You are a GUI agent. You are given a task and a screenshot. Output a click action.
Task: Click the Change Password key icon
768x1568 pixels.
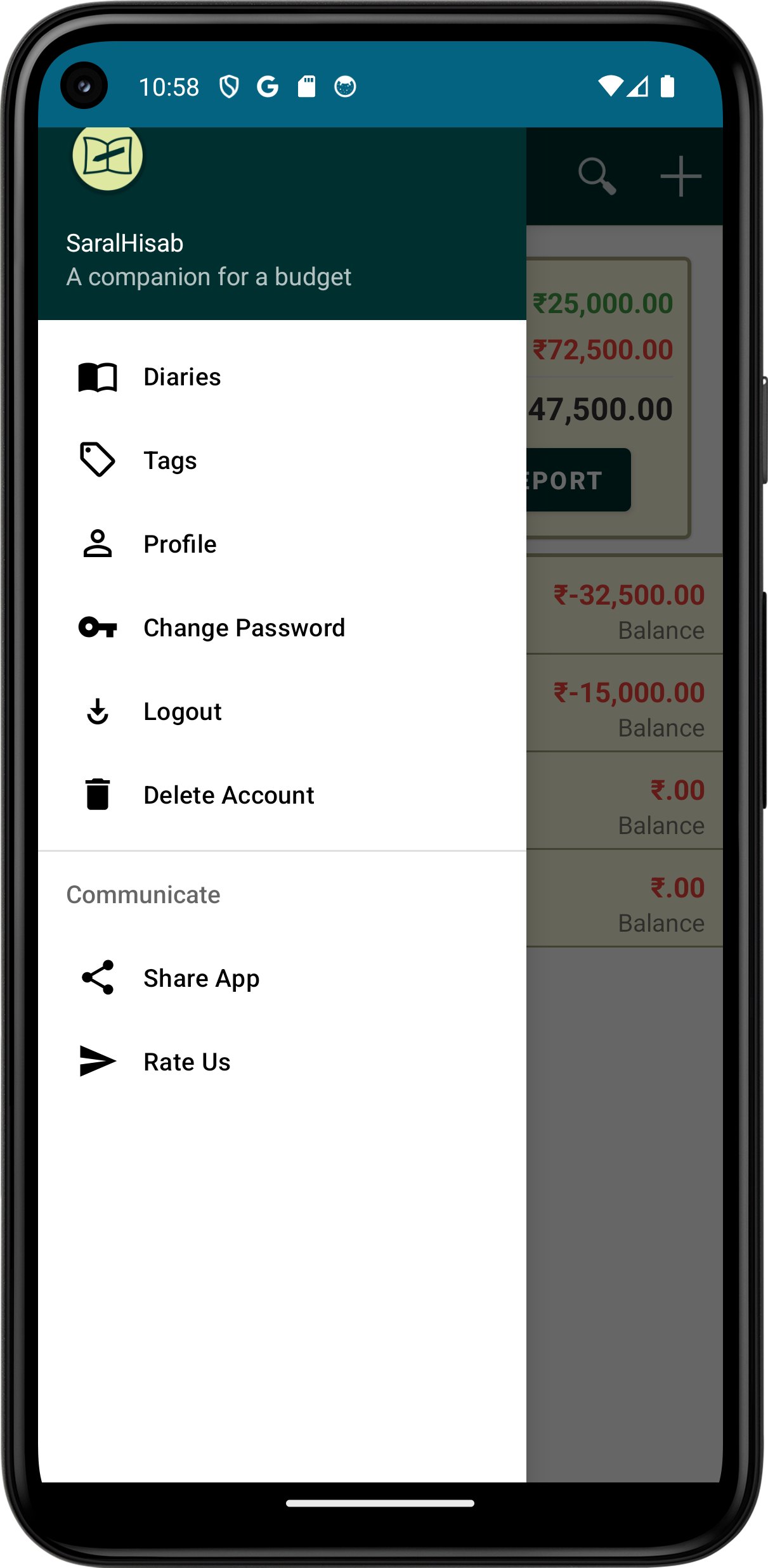[98, 627]
